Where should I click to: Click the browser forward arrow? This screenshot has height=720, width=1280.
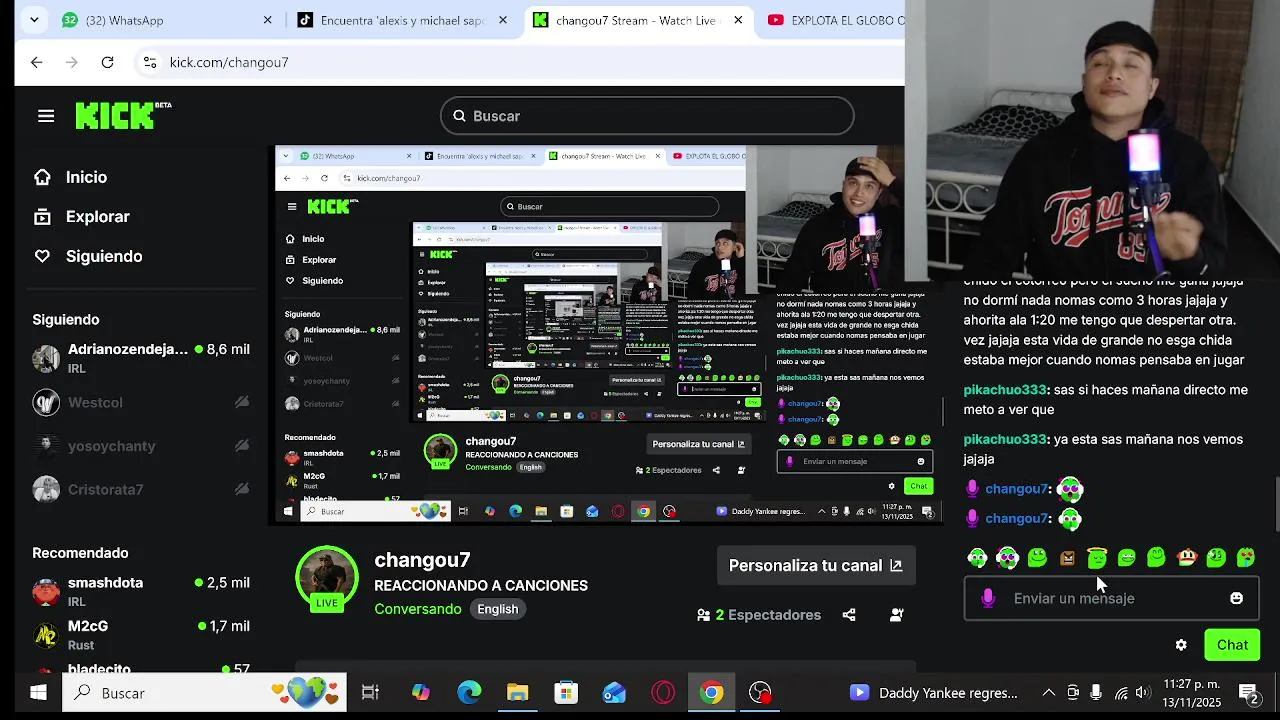[71, 62]
